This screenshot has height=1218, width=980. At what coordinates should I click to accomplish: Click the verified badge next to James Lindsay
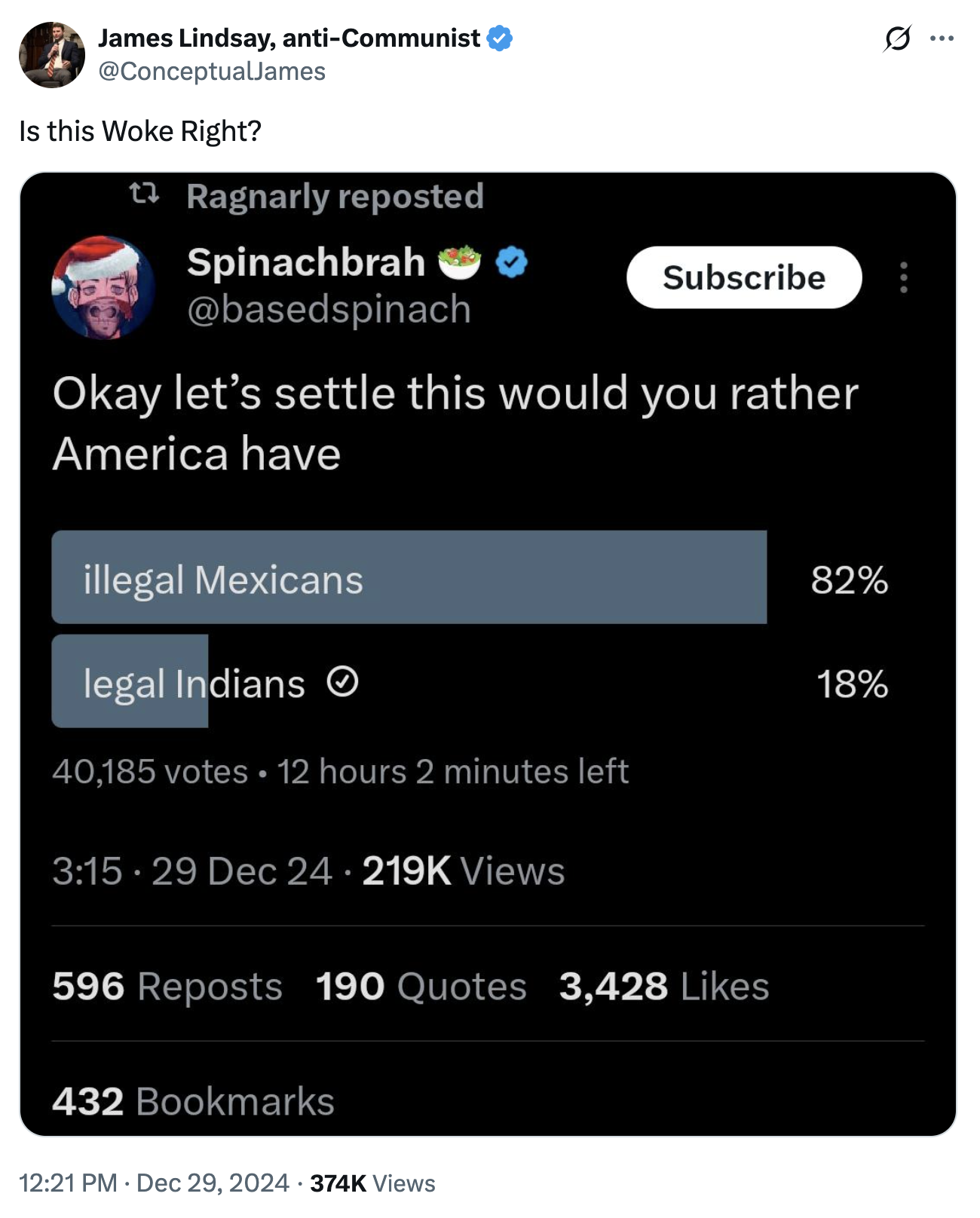click(497, 38)
